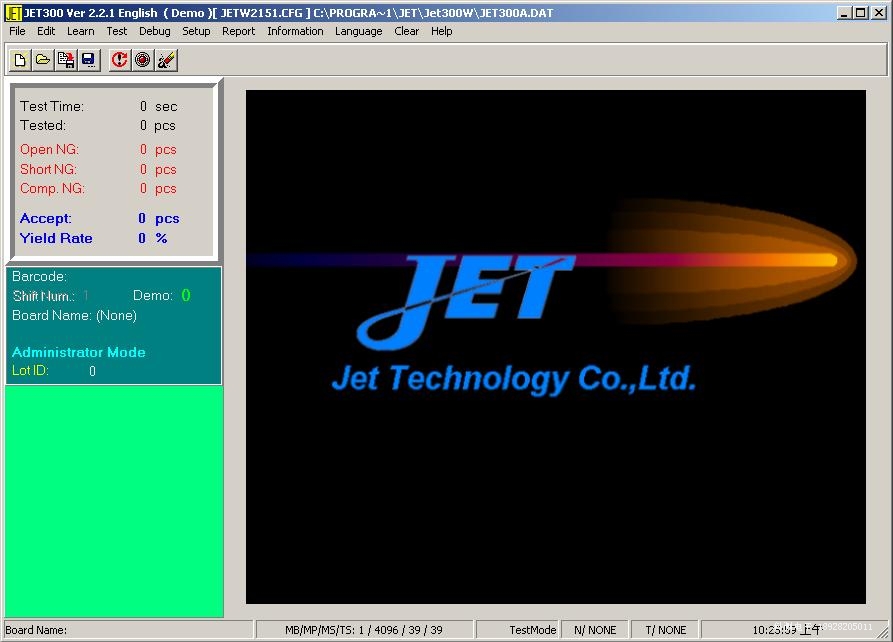Click the blue floppy Save As icon
The height and width of the screenshot is (642, 893).
89,60
